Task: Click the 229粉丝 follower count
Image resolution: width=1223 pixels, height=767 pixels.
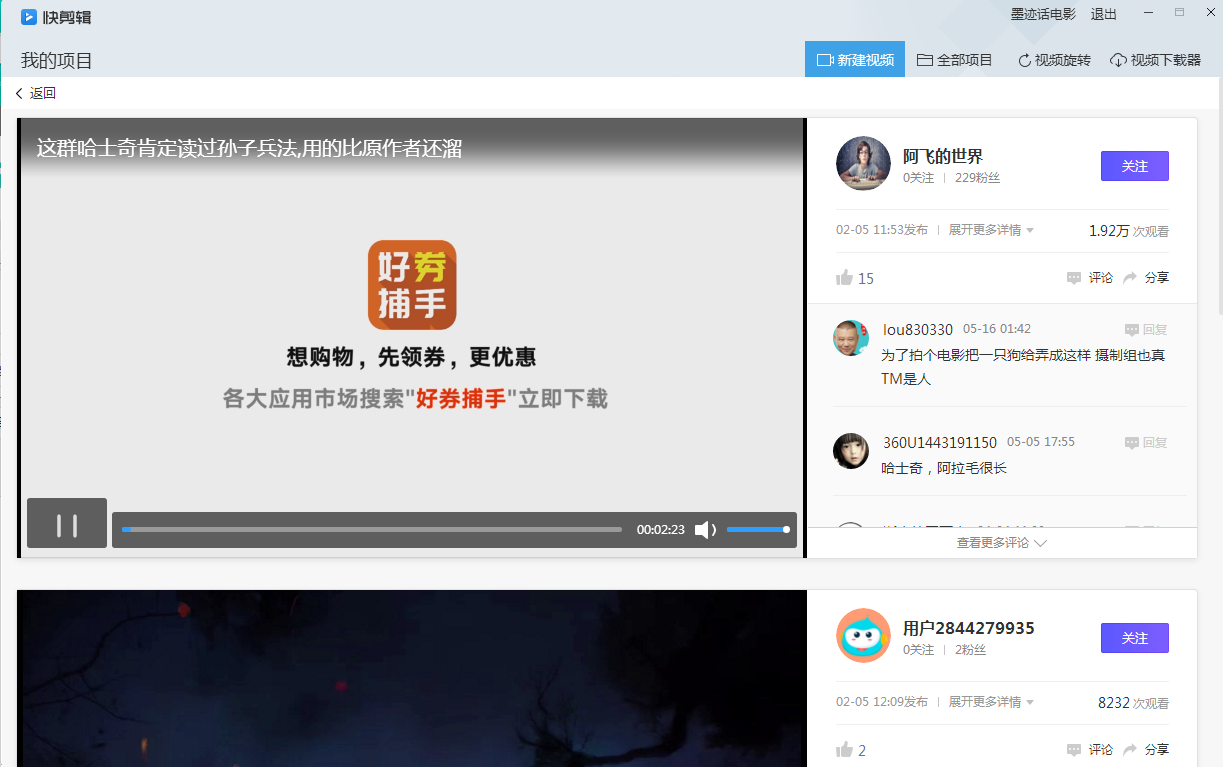Action: point(977,178)
